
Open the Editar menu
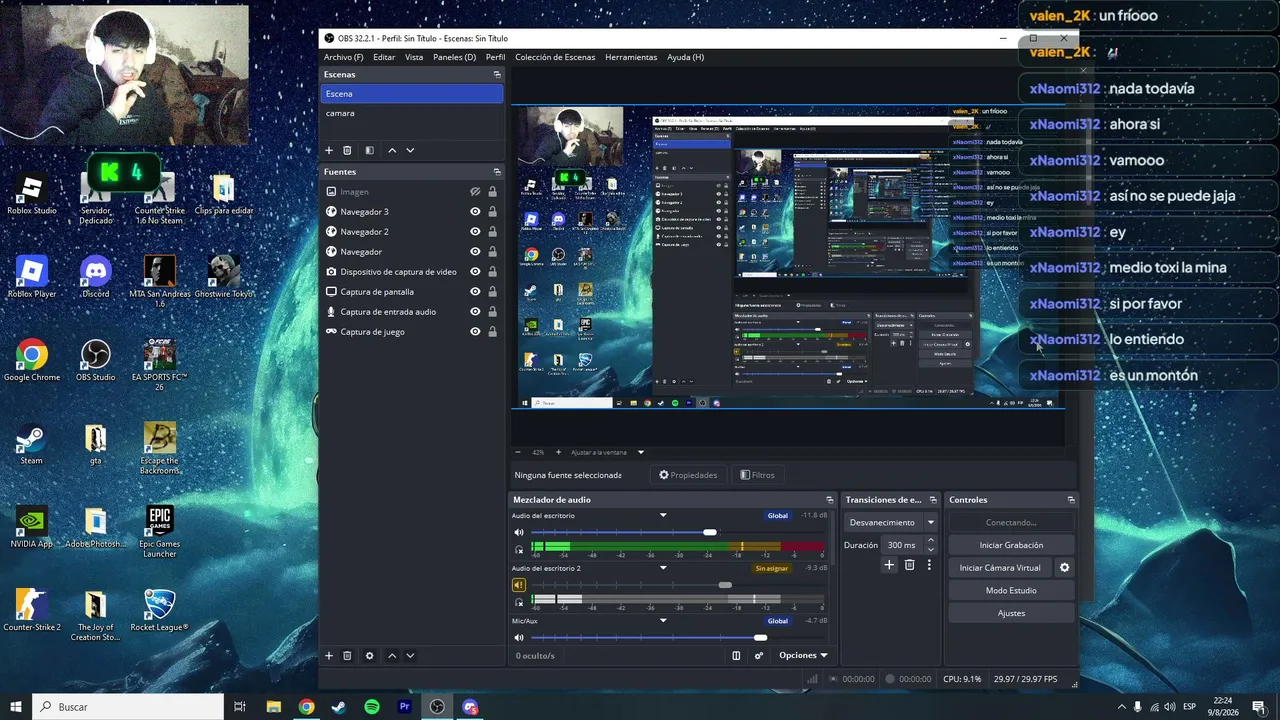pyautogui.click(x=384, y=57)
